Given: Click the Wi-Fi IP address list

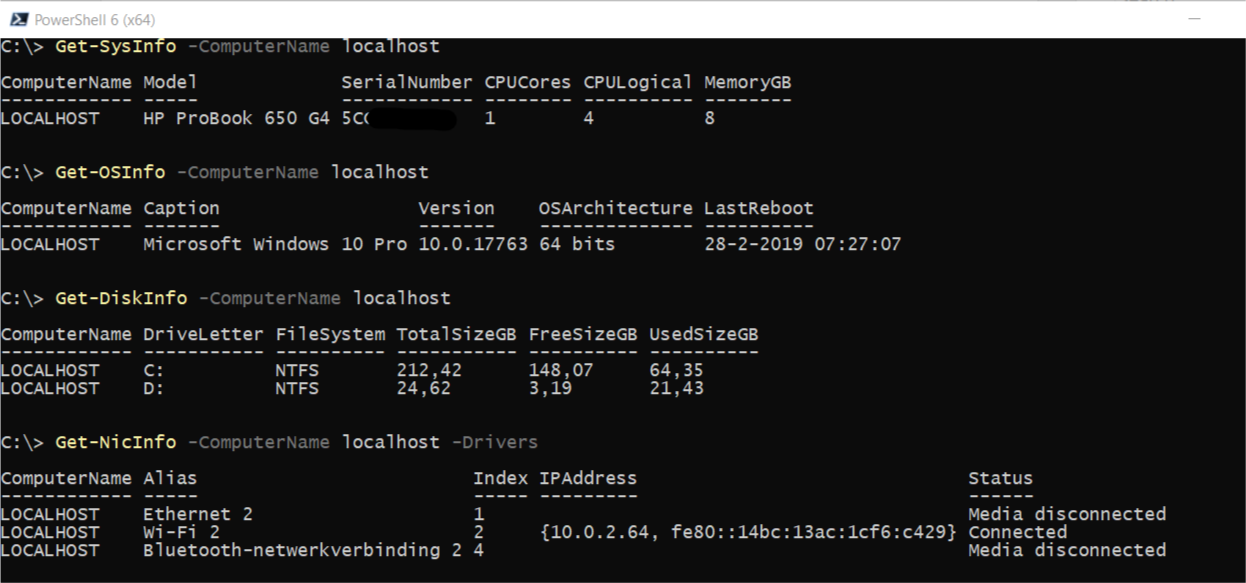Looking at the screenshot, I should (x=748, y=532).
